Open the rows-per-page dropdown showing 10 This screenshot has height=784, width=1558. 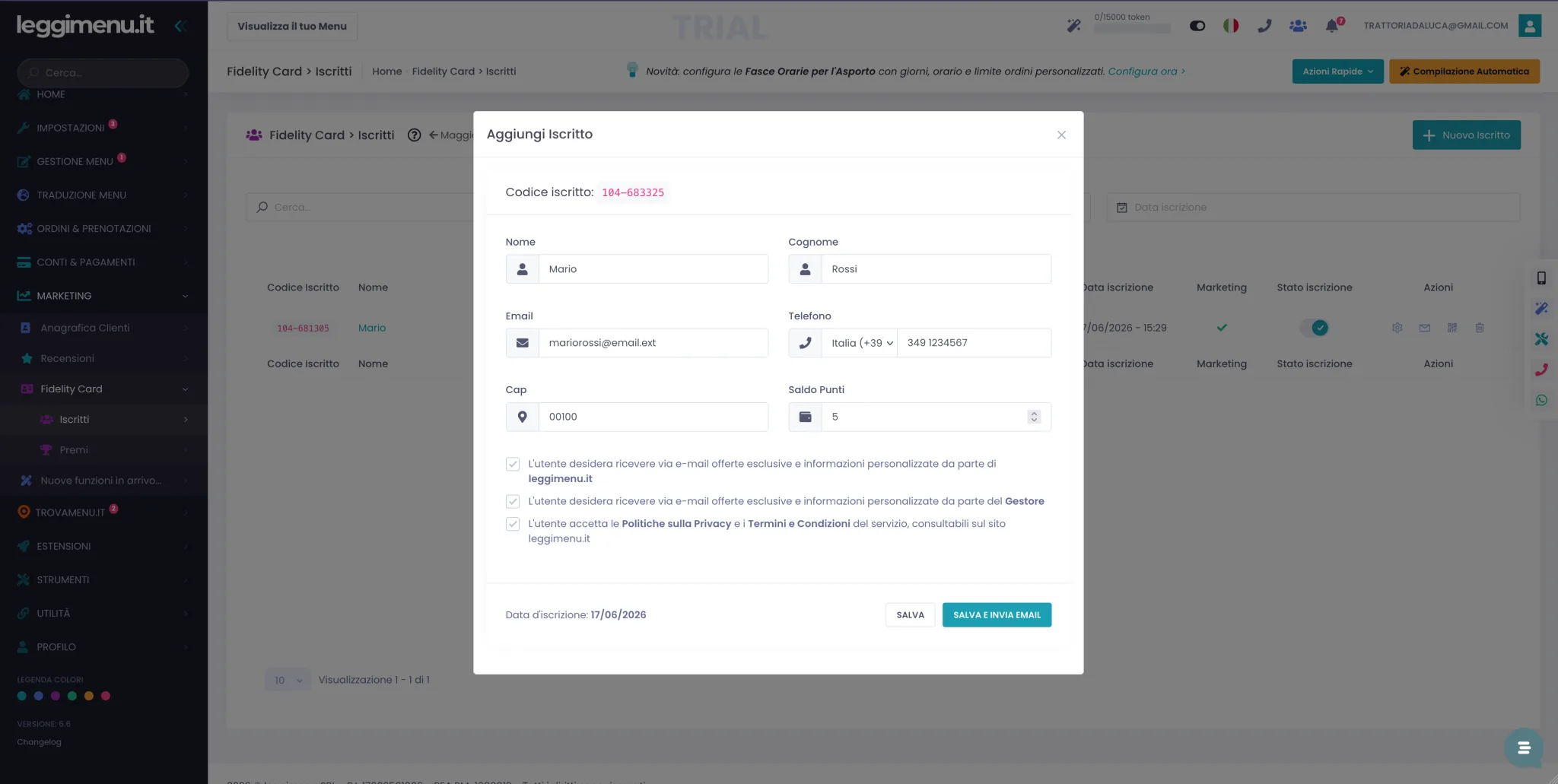coord(288,680)
